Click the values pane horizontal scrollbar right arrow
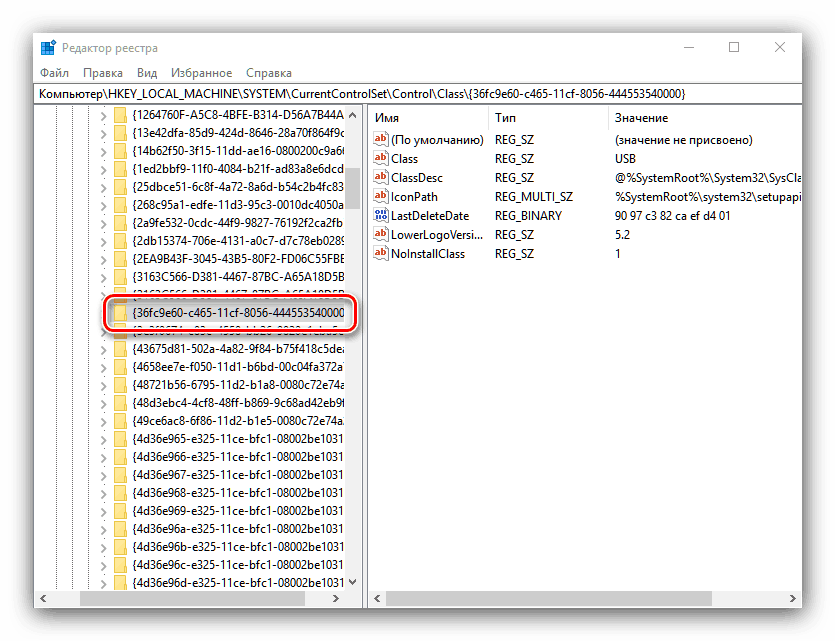 click(793, 598)
